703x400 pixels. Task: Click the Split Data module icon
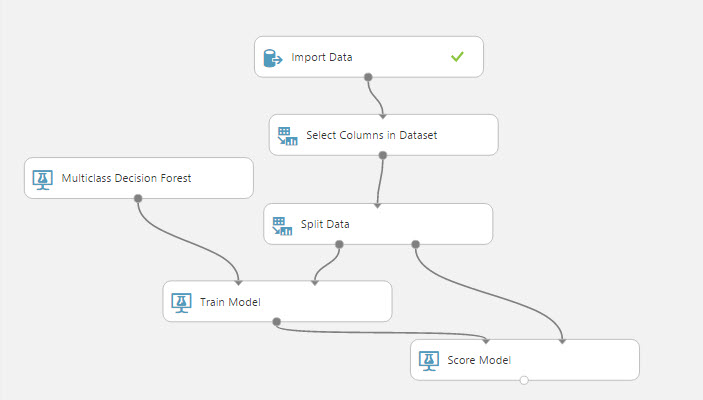(281, 224)
